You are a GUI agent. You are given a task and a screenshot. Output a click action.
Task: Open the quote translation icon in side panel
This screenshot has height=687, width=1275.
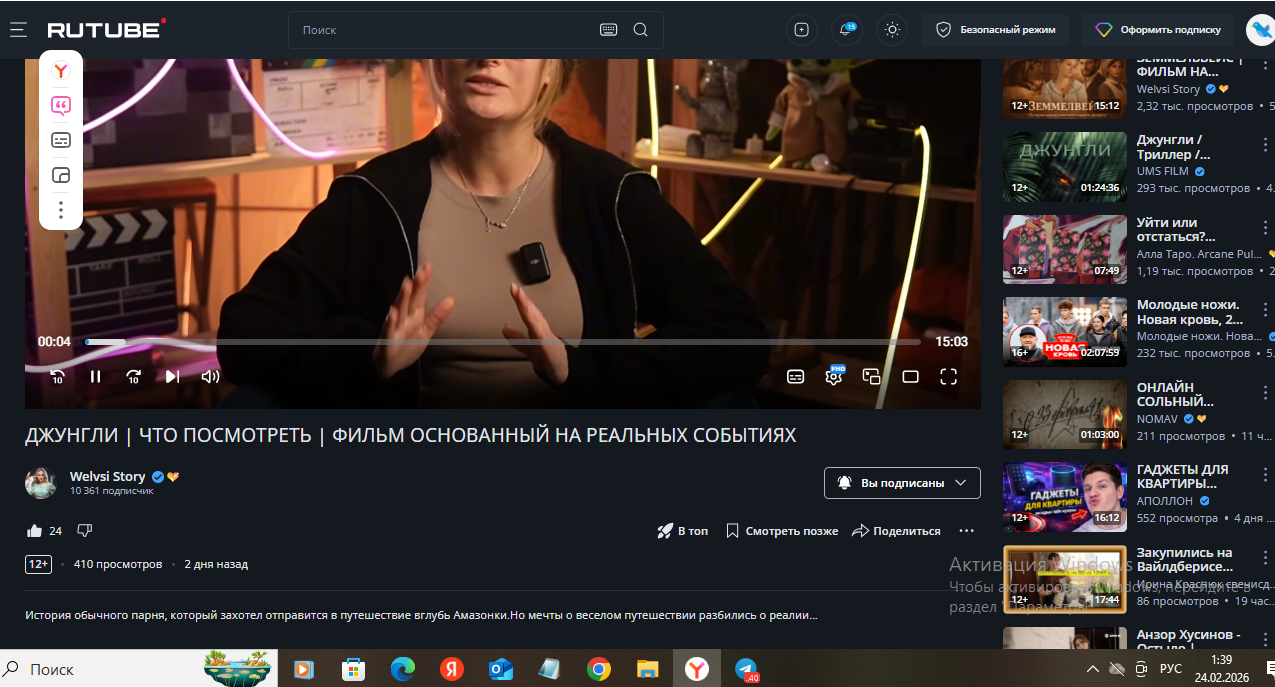61,106
